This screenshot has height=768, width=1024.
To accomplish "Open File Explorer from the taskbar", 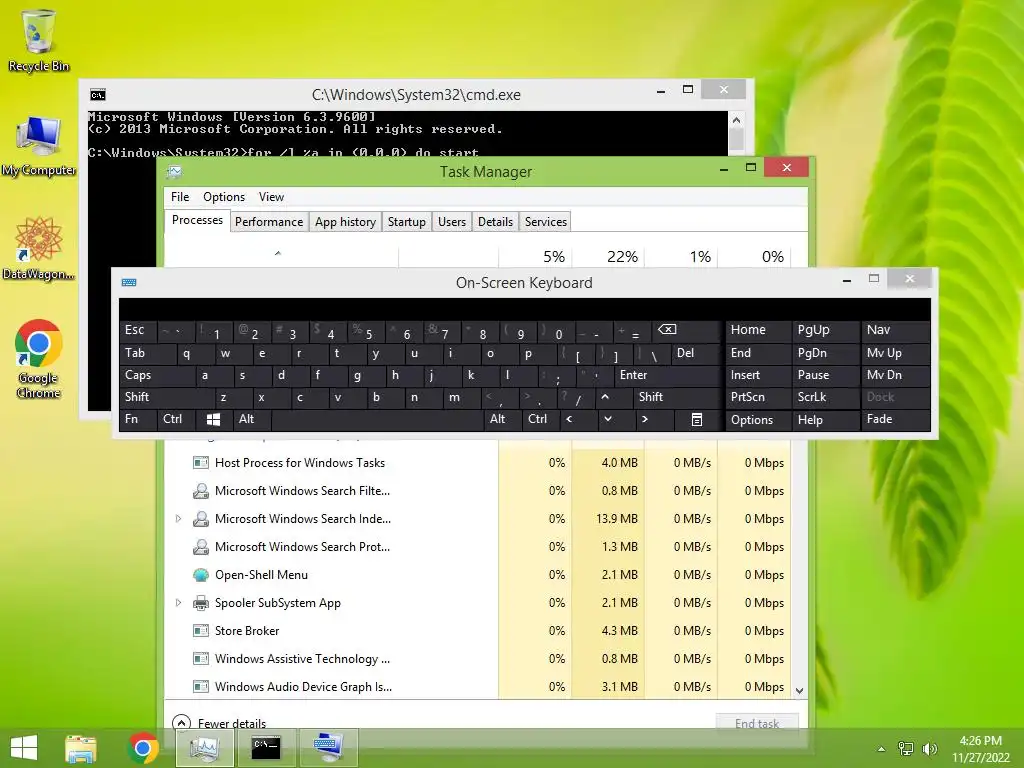I will (x=80, y=748).
